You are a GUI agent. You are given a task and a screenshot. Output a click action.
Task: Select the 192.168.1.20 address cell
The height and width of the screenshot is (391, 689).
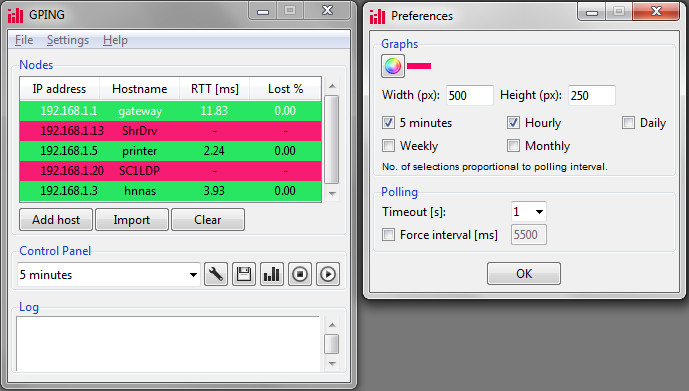72,170
